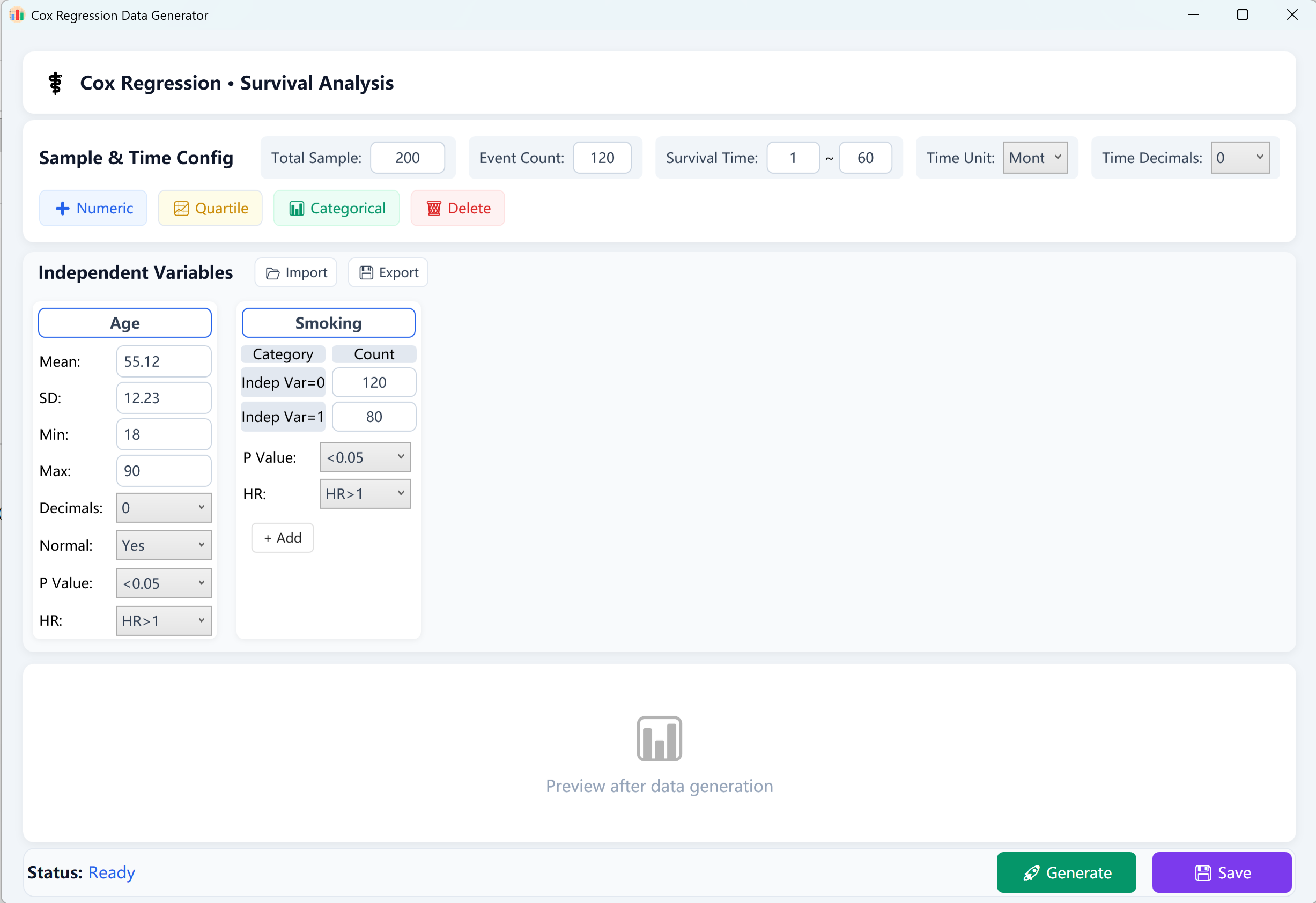Screen dimensions: 1316x903
Task: Click the Survival Time maximum field
Action: pos(865,158)
